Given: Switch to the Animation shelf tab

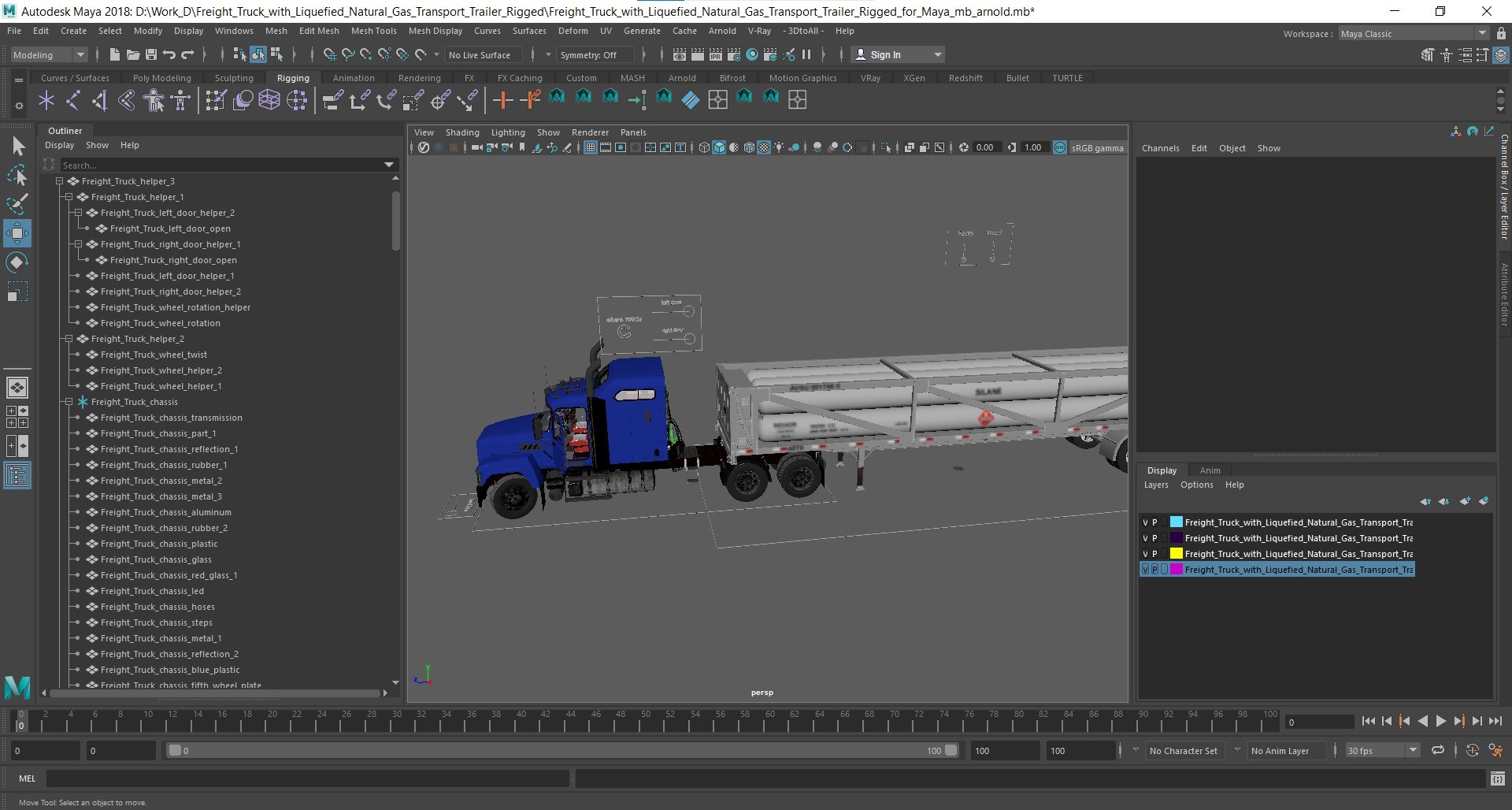Looking at the screenshot, I should coord(354,78).
